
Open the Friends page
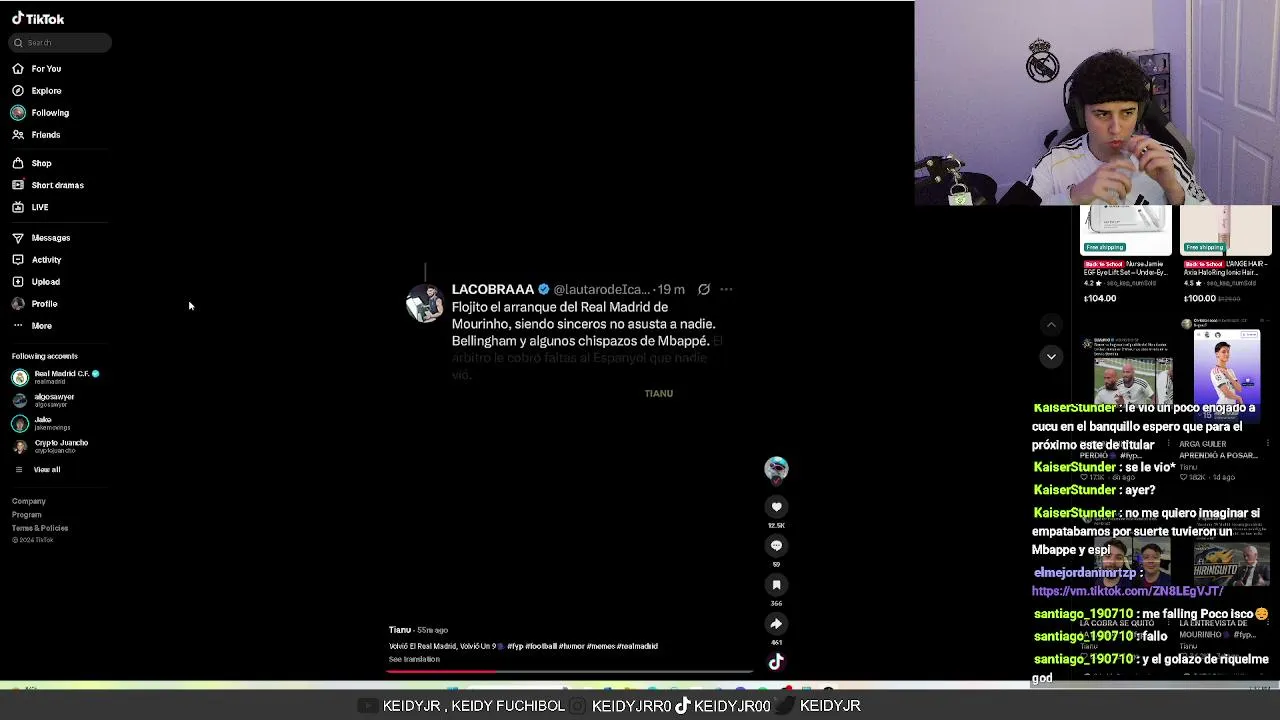coord(46,135)
